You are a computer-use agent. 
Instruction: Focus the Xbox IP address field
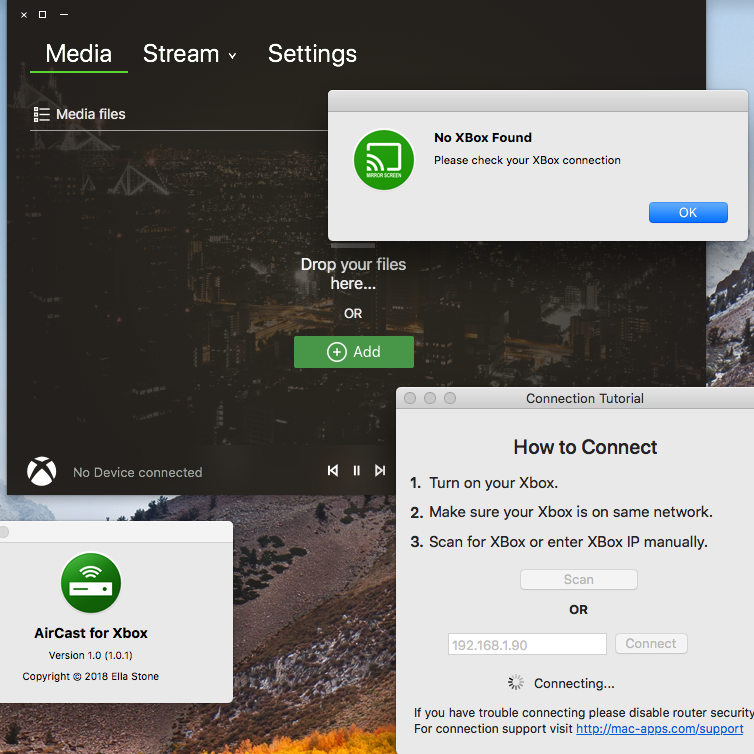[x=527, y=644]
